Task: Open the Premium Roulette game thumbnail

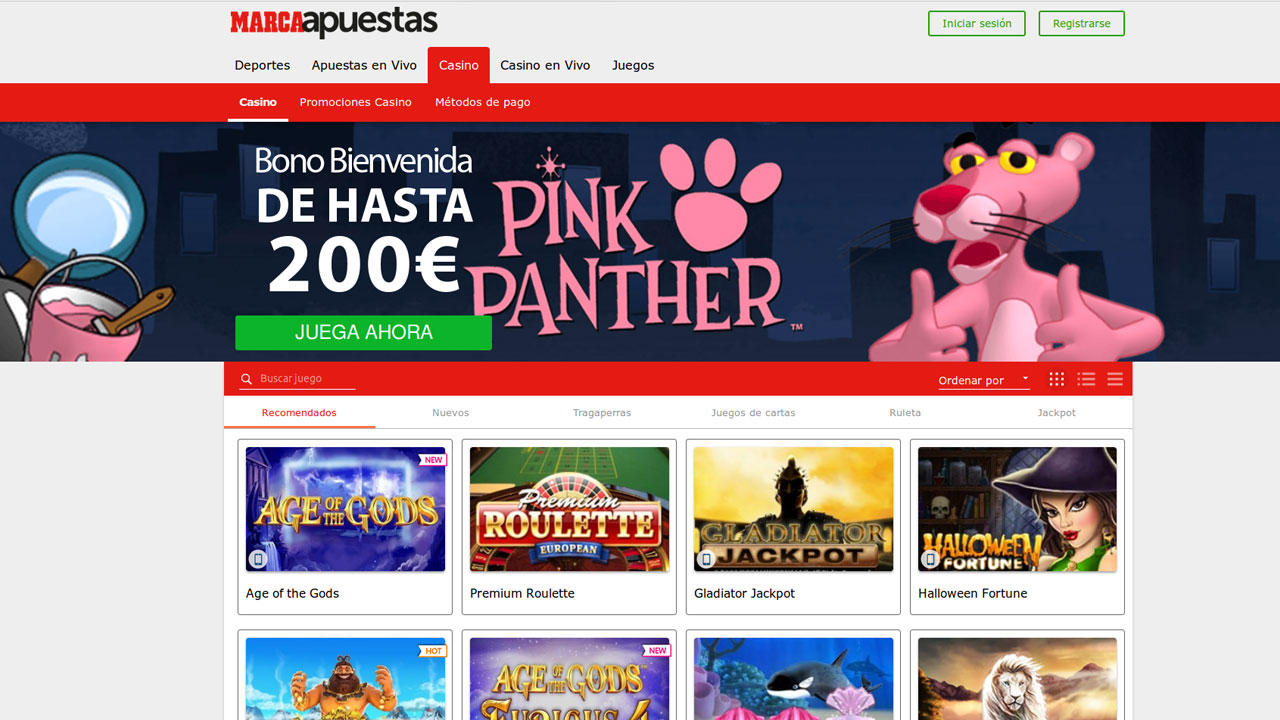Action: coord(569,509)
